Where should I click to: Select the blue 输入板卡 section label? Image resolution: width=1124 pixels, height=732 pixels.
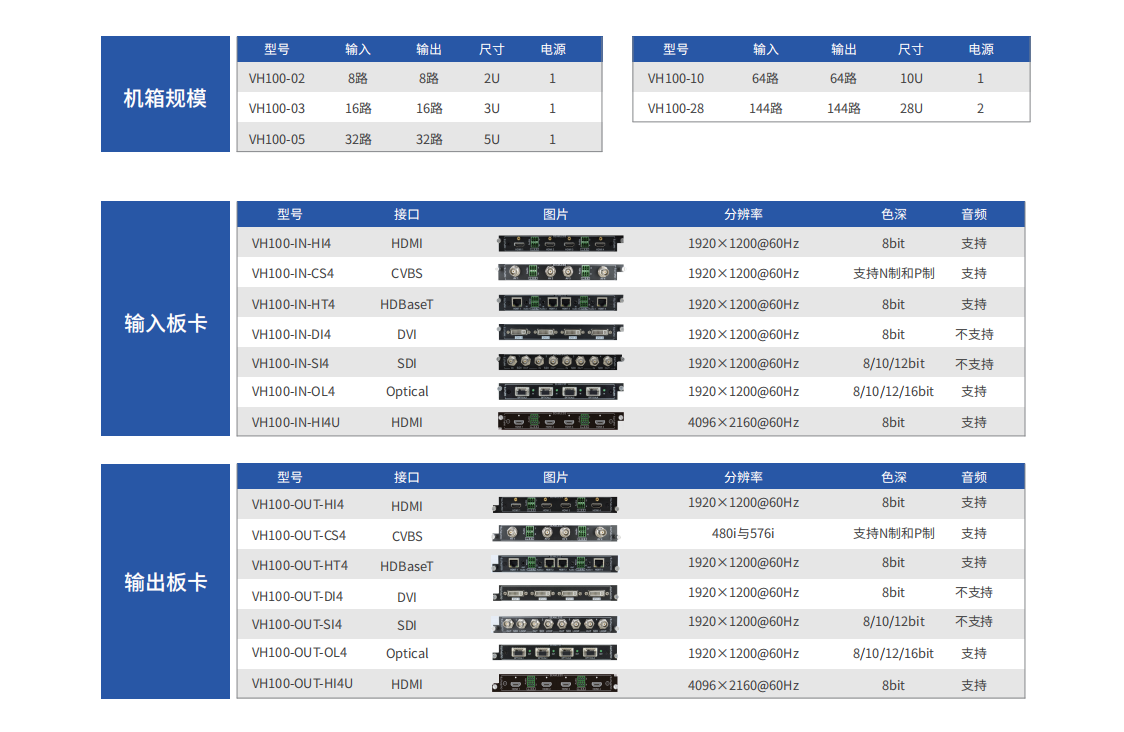tap(165, 322)
